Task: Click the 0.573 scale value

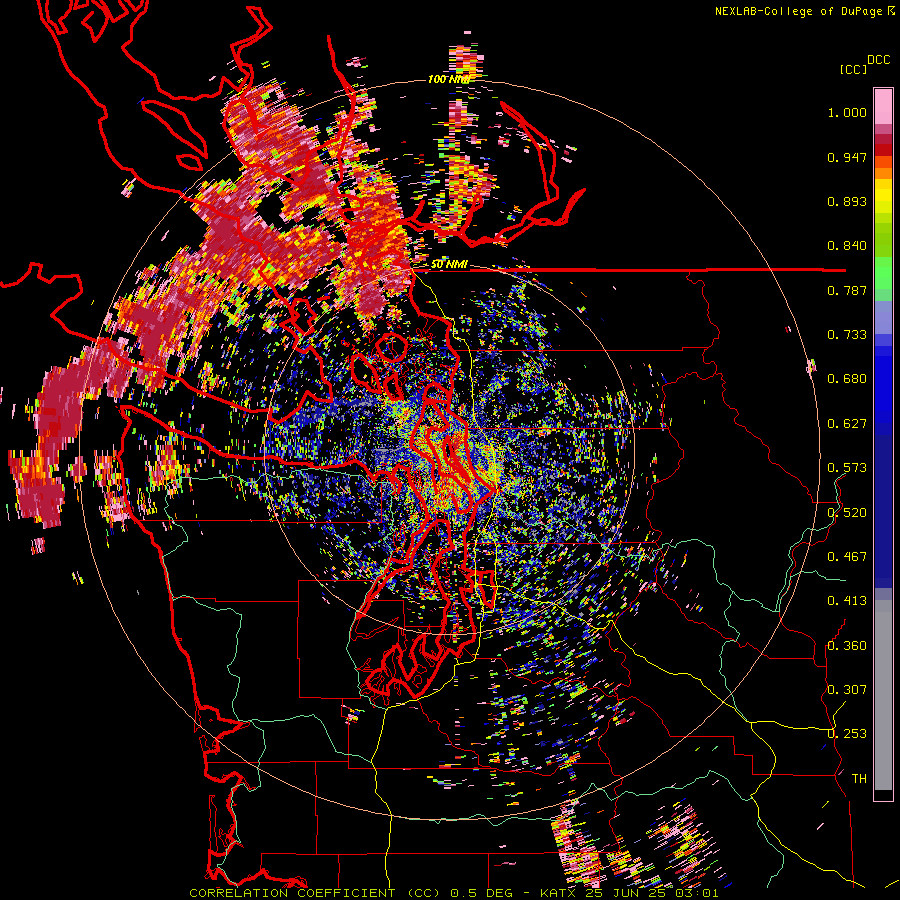Action: 847,468
